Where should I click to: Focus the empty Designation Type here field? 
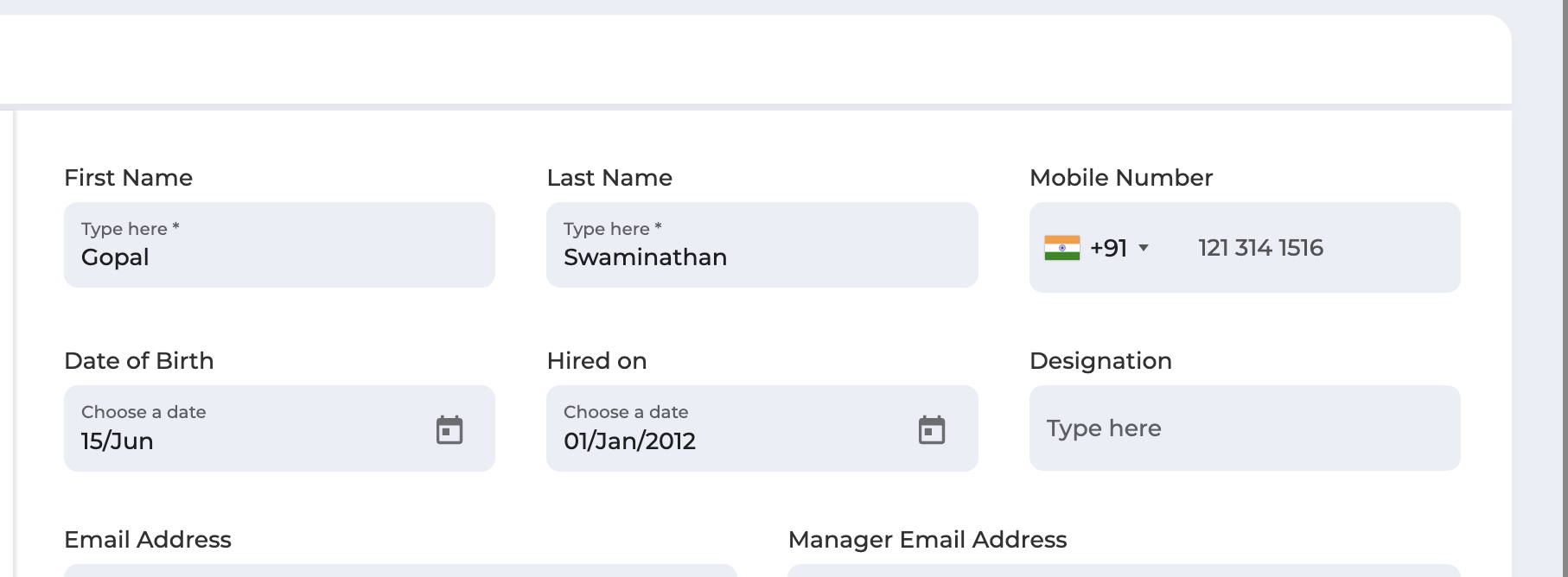tap(1245, 428)
